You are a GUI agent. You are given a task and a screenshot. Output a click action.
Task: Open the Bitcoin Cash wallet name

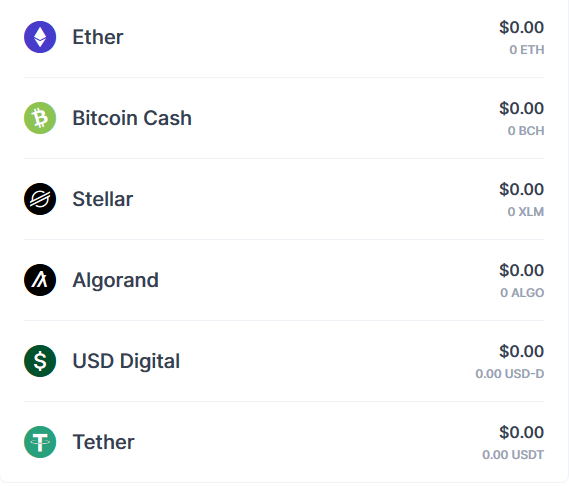(132, 118)
